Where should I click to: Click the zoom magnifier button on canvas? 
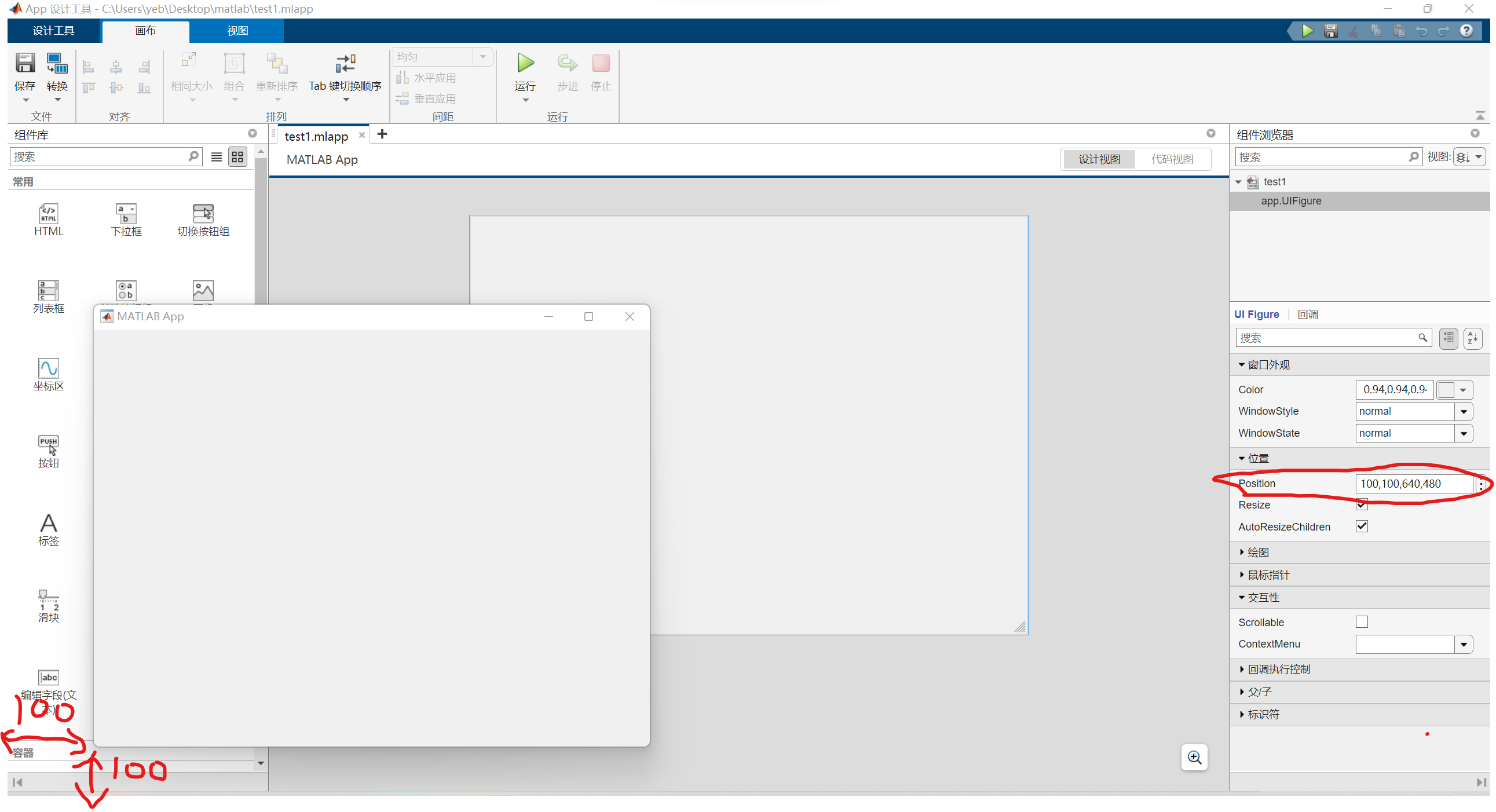[1194, 757]
